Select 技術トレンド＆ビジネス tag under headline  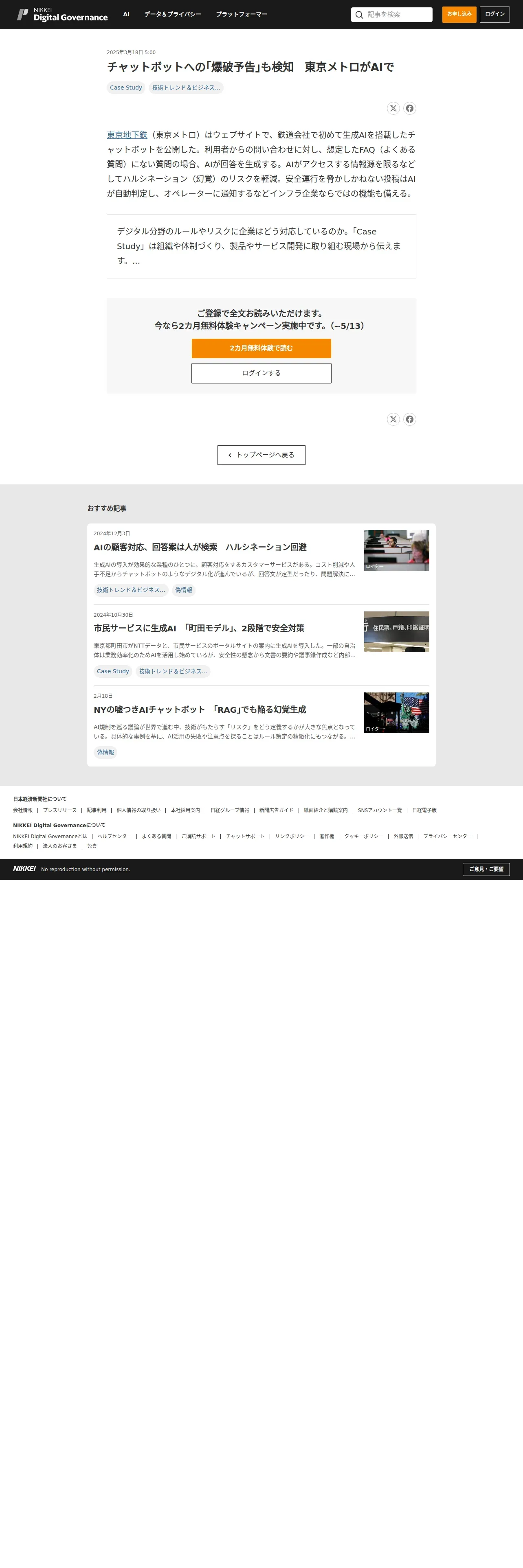[186, 88]
